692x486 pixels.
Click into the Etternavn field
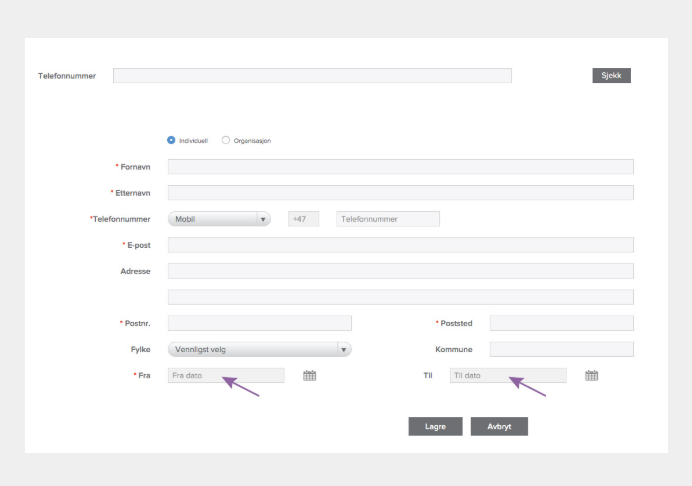[401, 192]
